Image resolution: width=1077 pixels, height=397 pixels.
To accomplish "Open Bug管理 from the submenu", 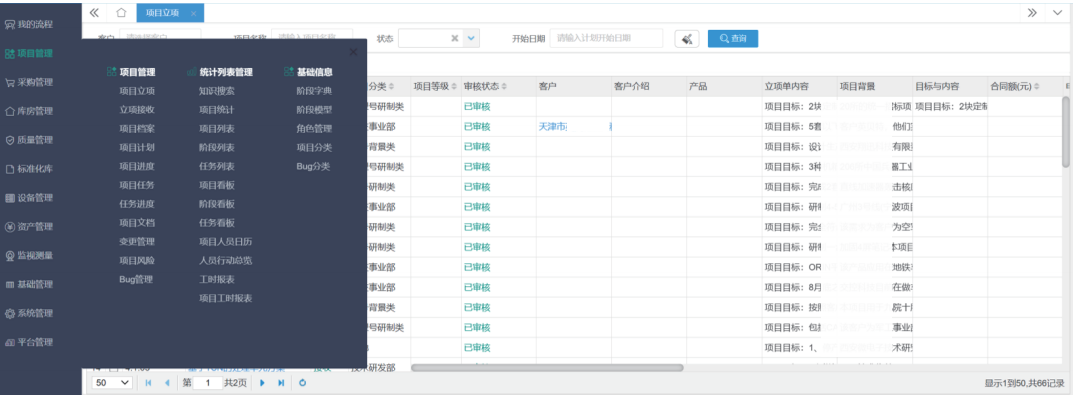I will 136,280.
